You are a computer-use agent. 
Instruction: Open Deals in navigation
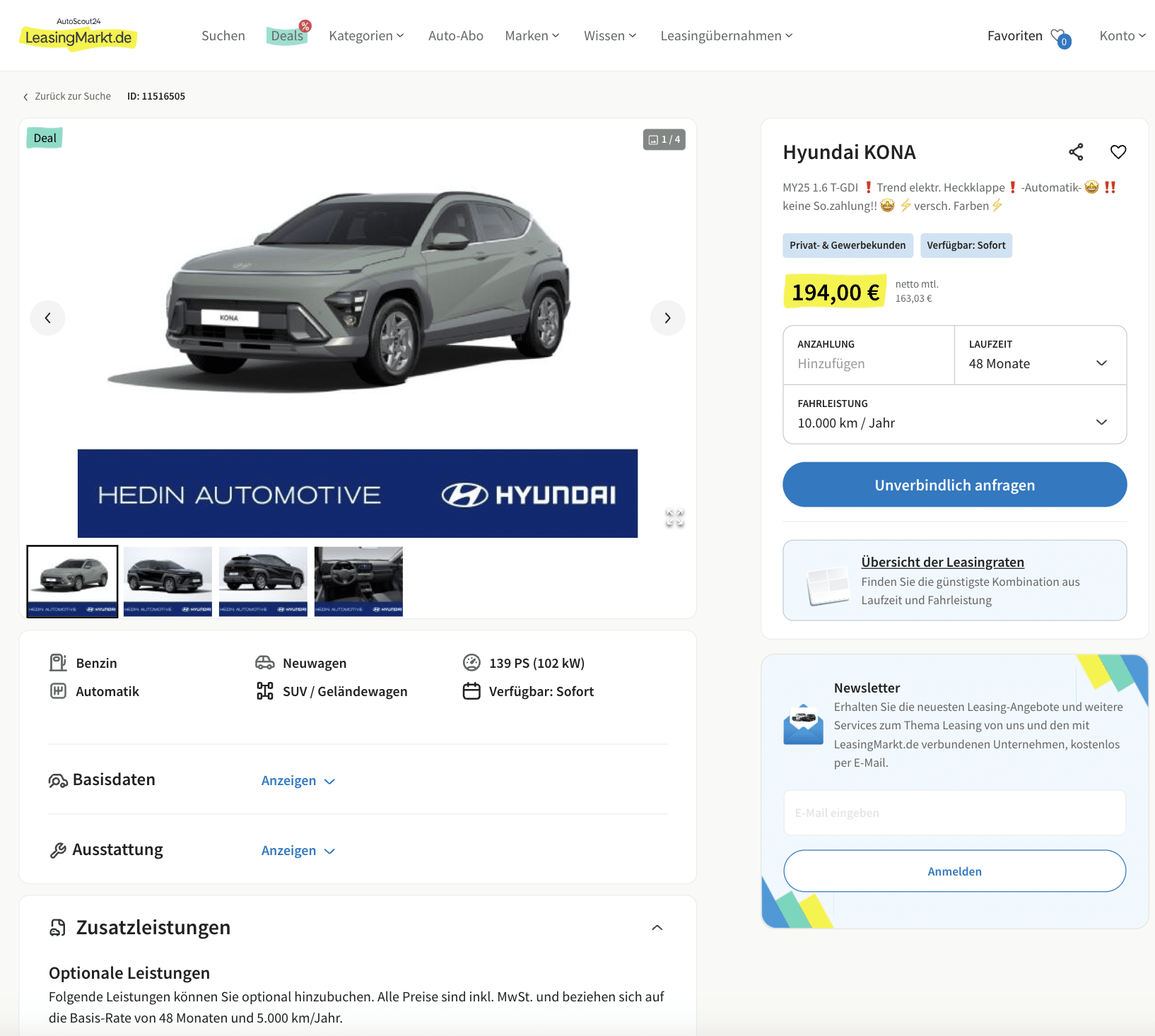287,36
